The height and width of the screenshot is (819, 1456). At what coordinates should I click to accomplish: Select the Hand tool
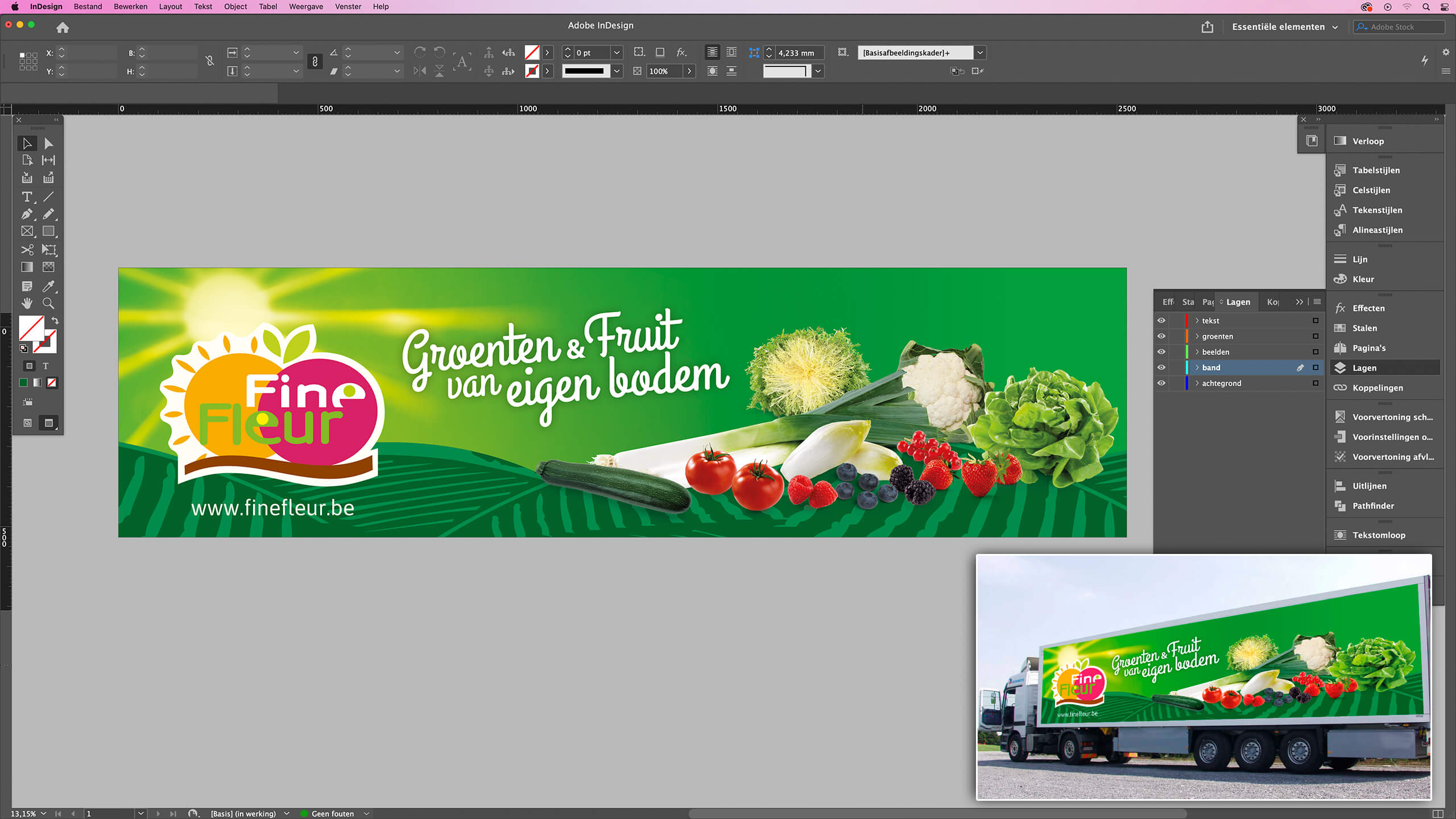click(27, 303)
